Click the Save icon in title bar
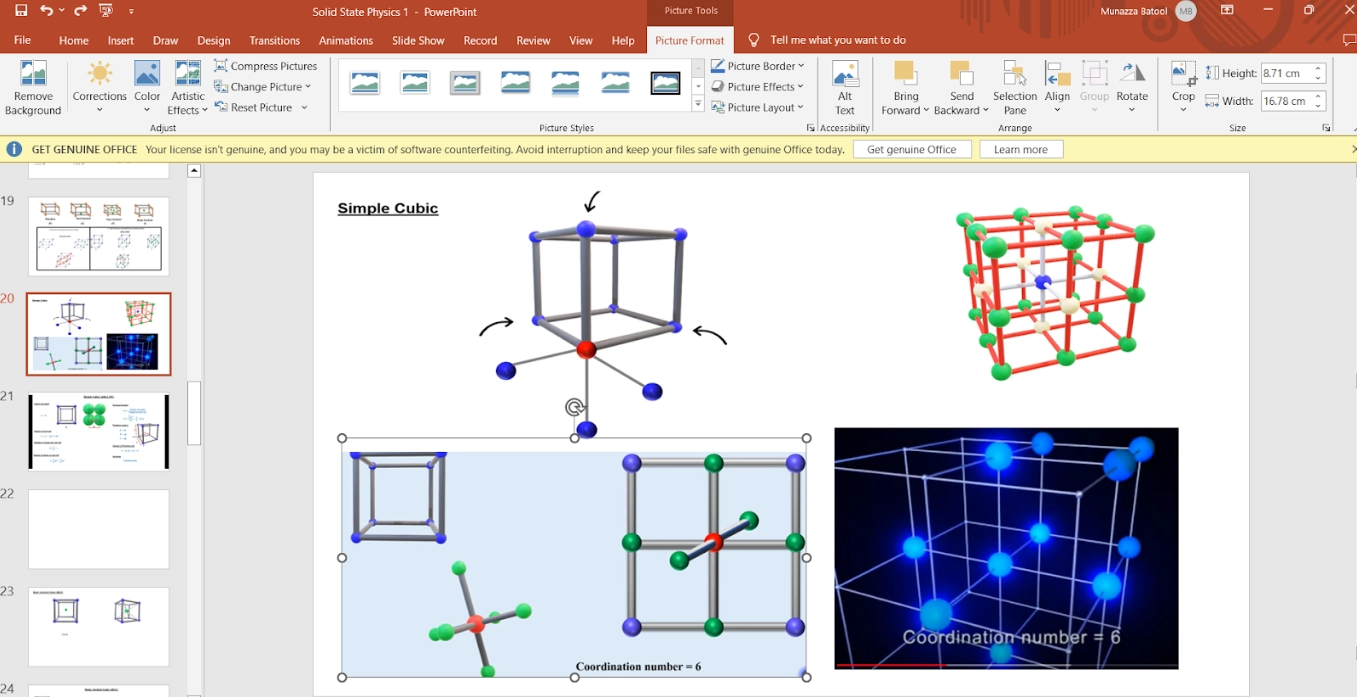The image size is (1357, 697). [x=21, y=11]
